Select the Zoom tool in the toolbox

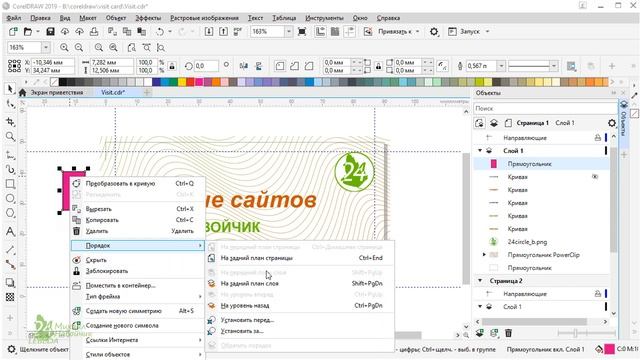10,137
